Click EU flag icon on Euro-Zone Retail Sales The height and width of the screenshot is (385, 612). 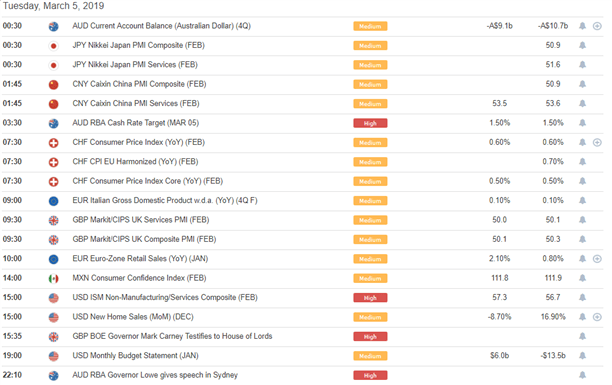click(53, 259)
